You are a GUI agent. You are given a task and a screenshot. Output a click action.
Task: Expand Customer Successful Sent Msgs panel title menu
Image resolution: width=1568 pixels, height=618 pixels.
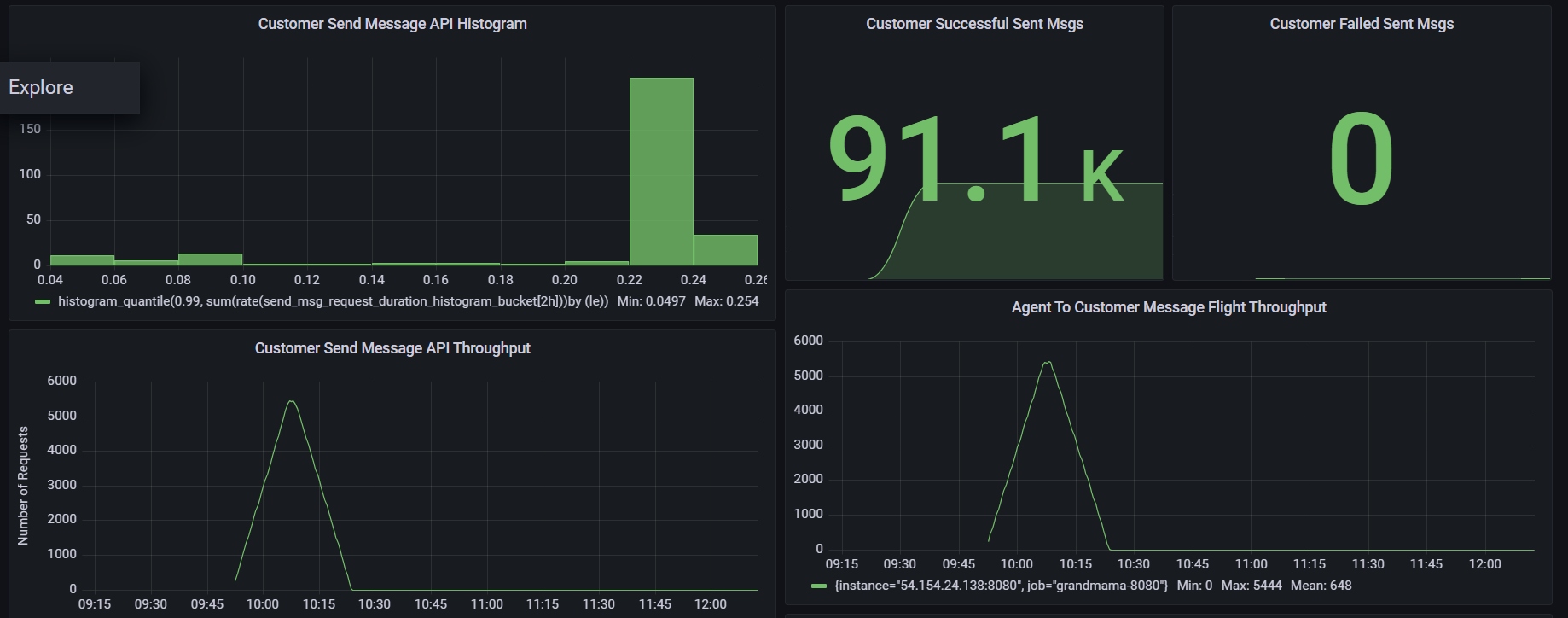[x=974, y=24]
